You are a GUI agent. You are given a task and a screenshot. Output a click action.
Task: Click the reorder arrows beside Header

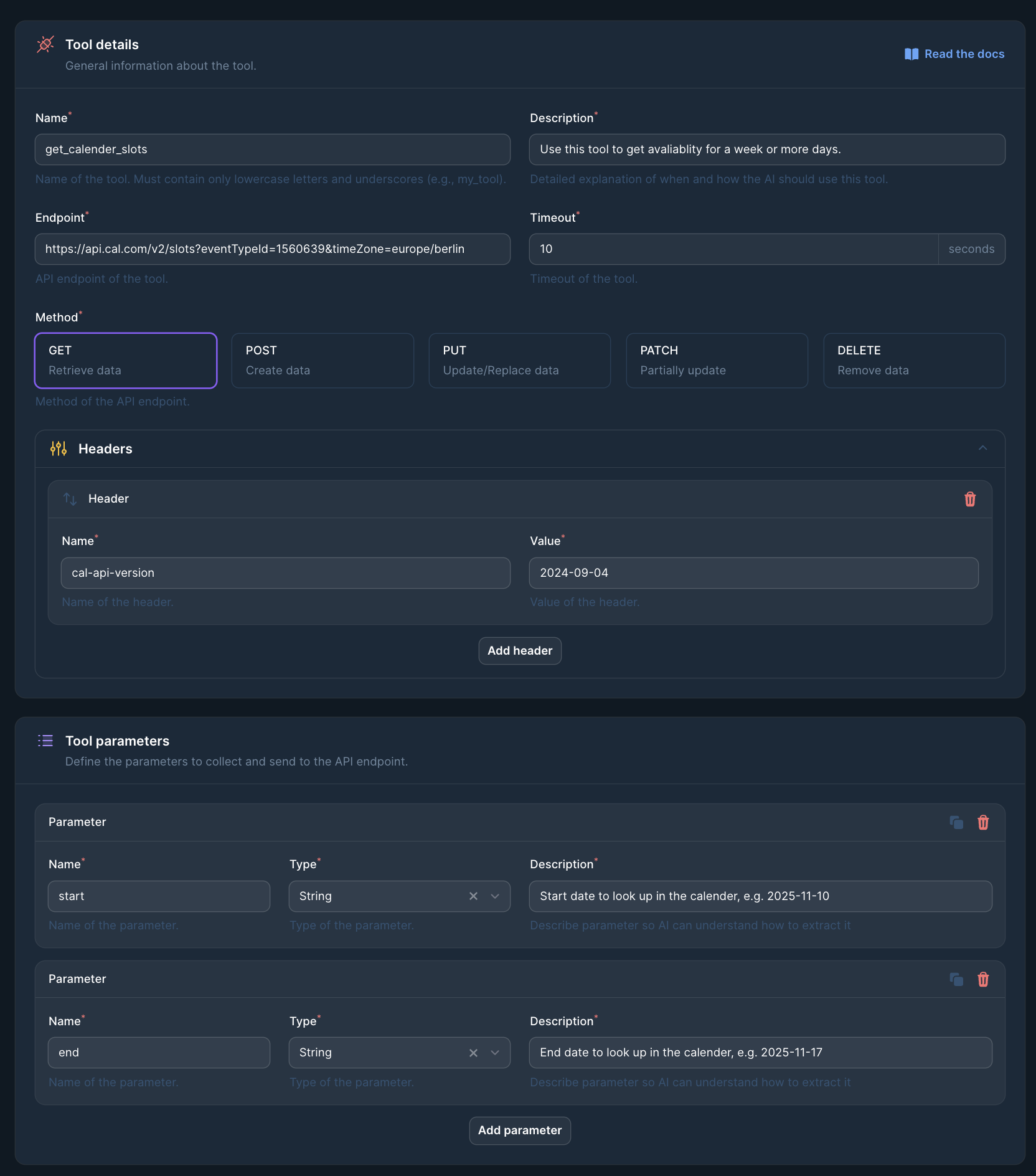tap(70, 499)
